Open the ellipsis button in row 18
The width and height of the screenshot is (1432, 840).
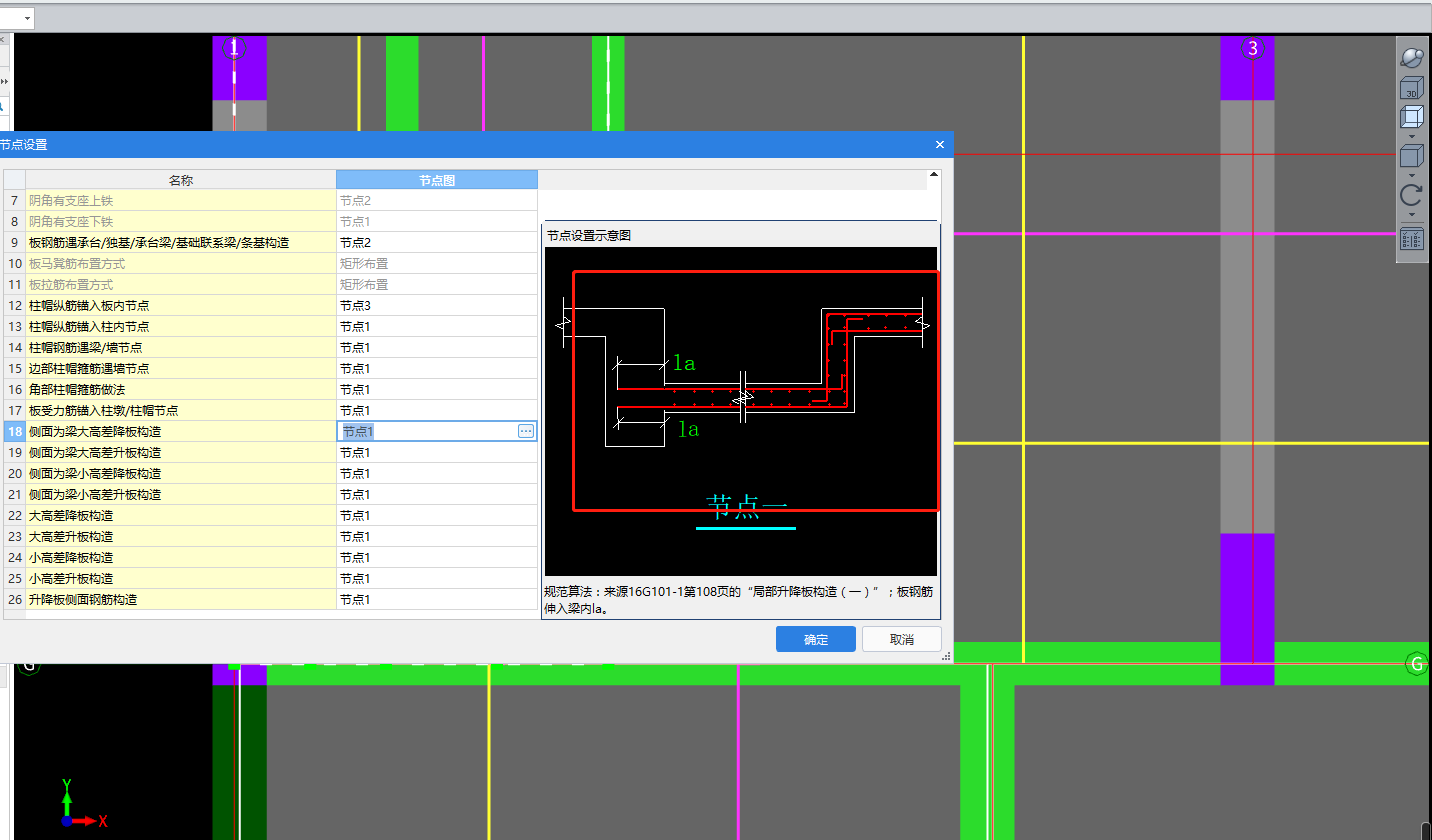coord(526,431)
